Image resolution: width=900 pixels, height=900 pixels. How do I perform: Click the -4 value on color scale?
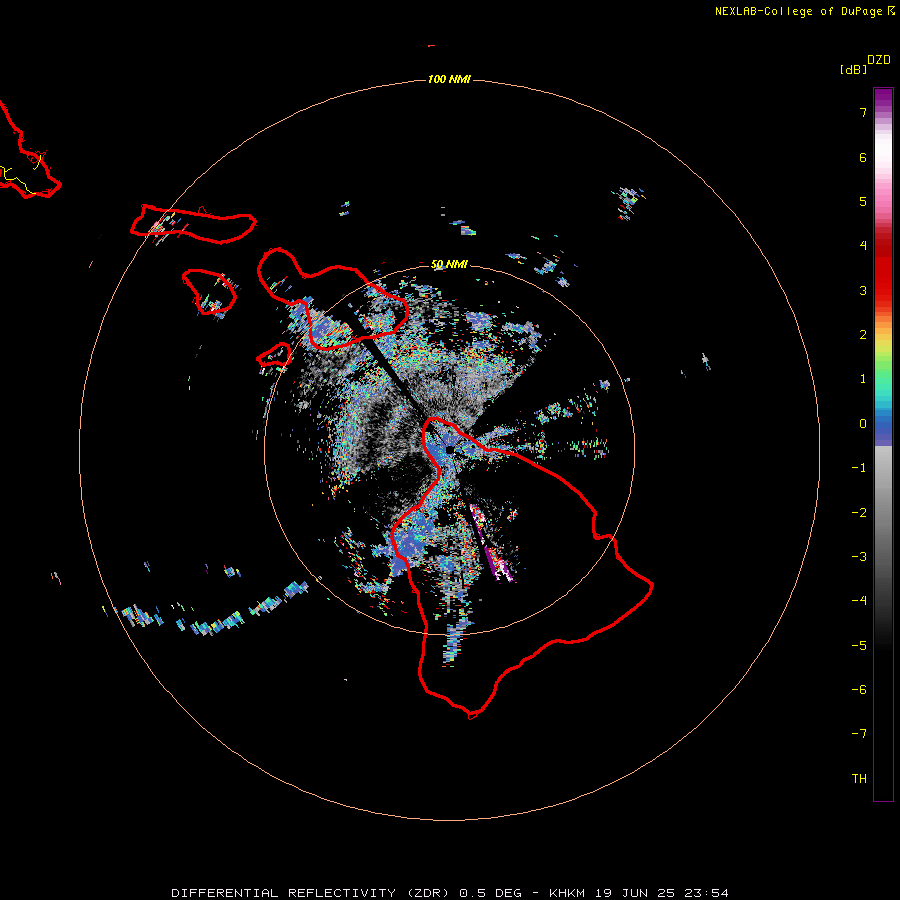(x=859, y=601)
